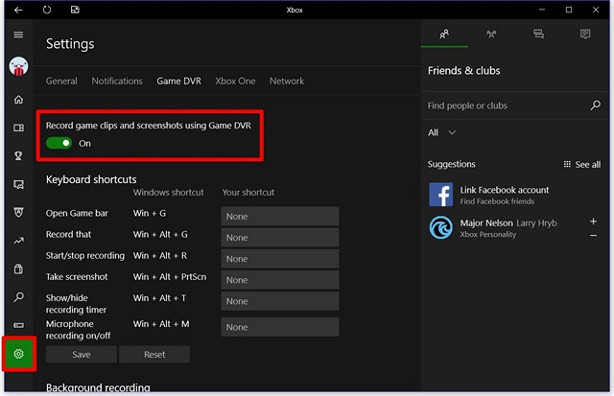The width and height of the screenshot is (614, 396).
Task: Open Achievements trophy icon
Action: (x=18, y=156)
